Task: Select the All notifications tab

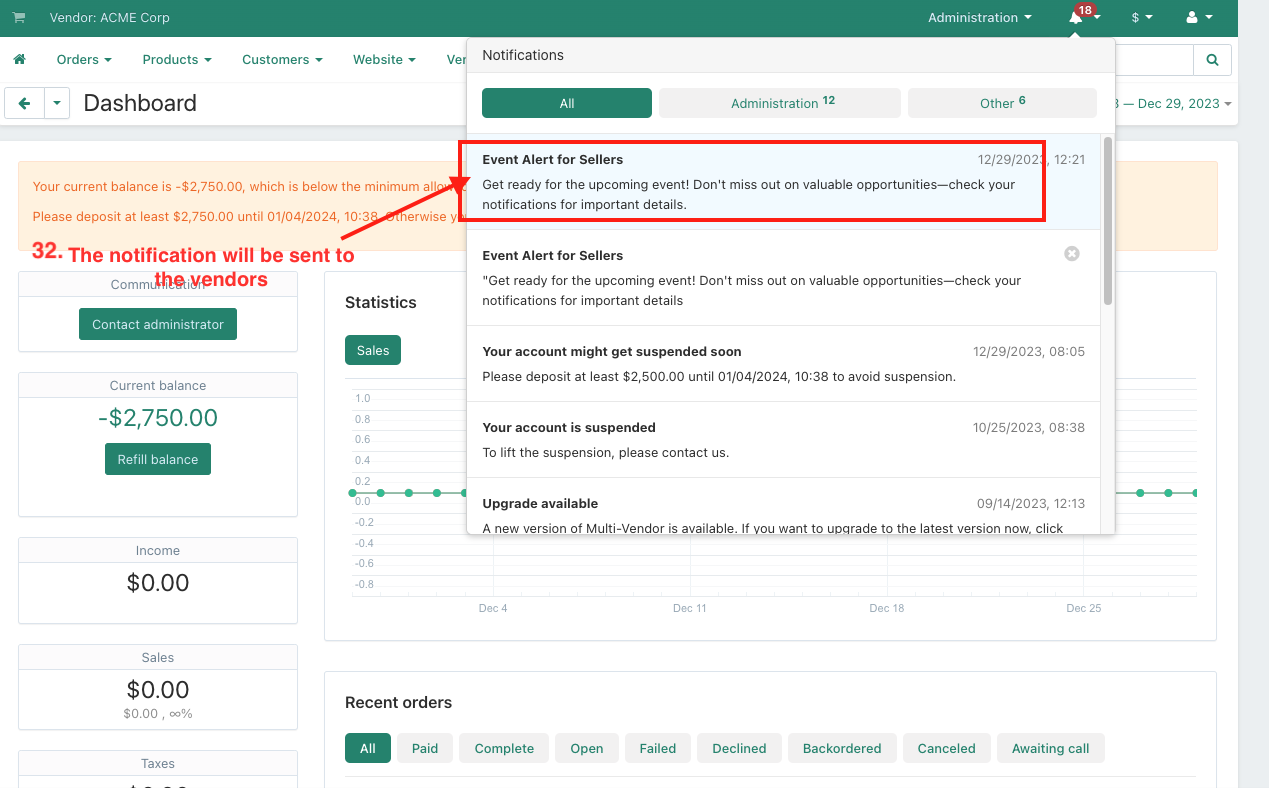Action: [566, 103]
